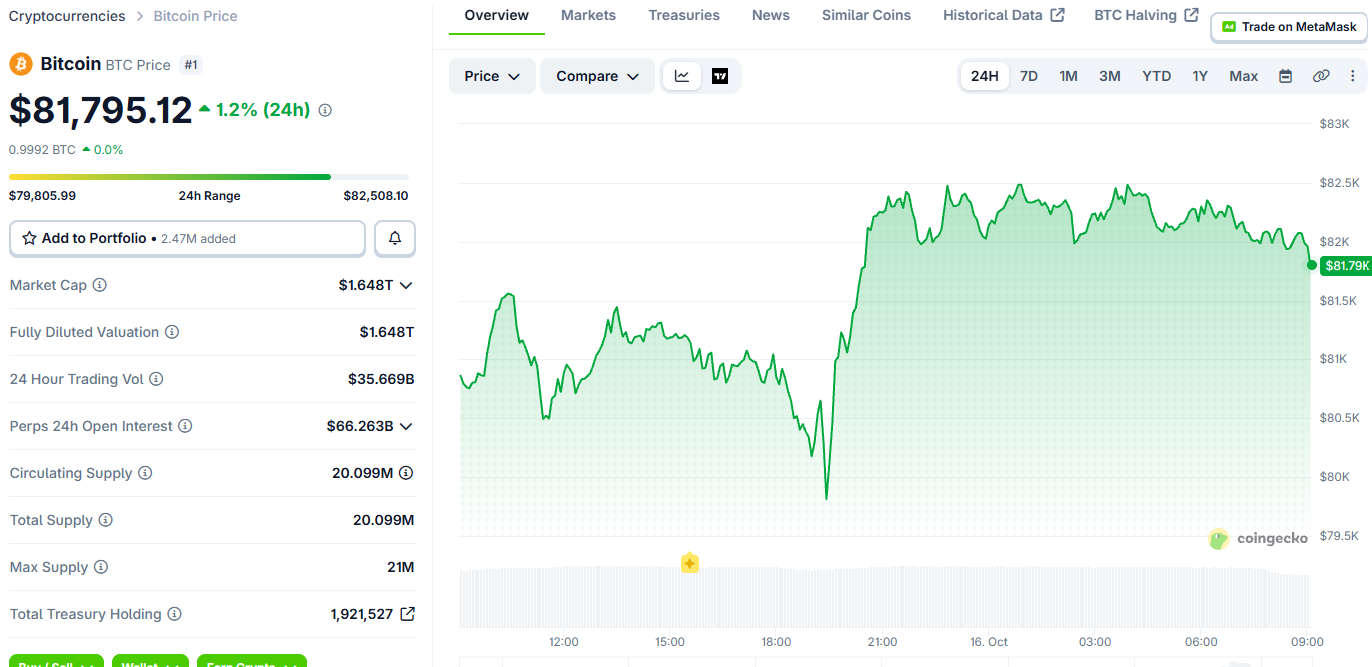Click the Bitcoin Price breadcrumb text

196,16
